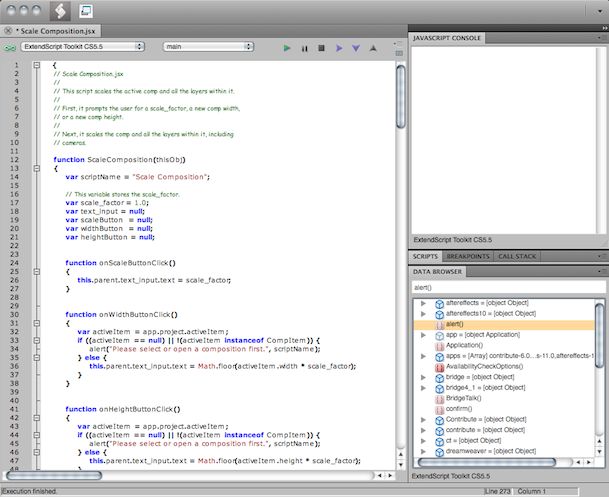Collapse fold marker at line 46
The image size is (609, 497).
pos(37,452)
